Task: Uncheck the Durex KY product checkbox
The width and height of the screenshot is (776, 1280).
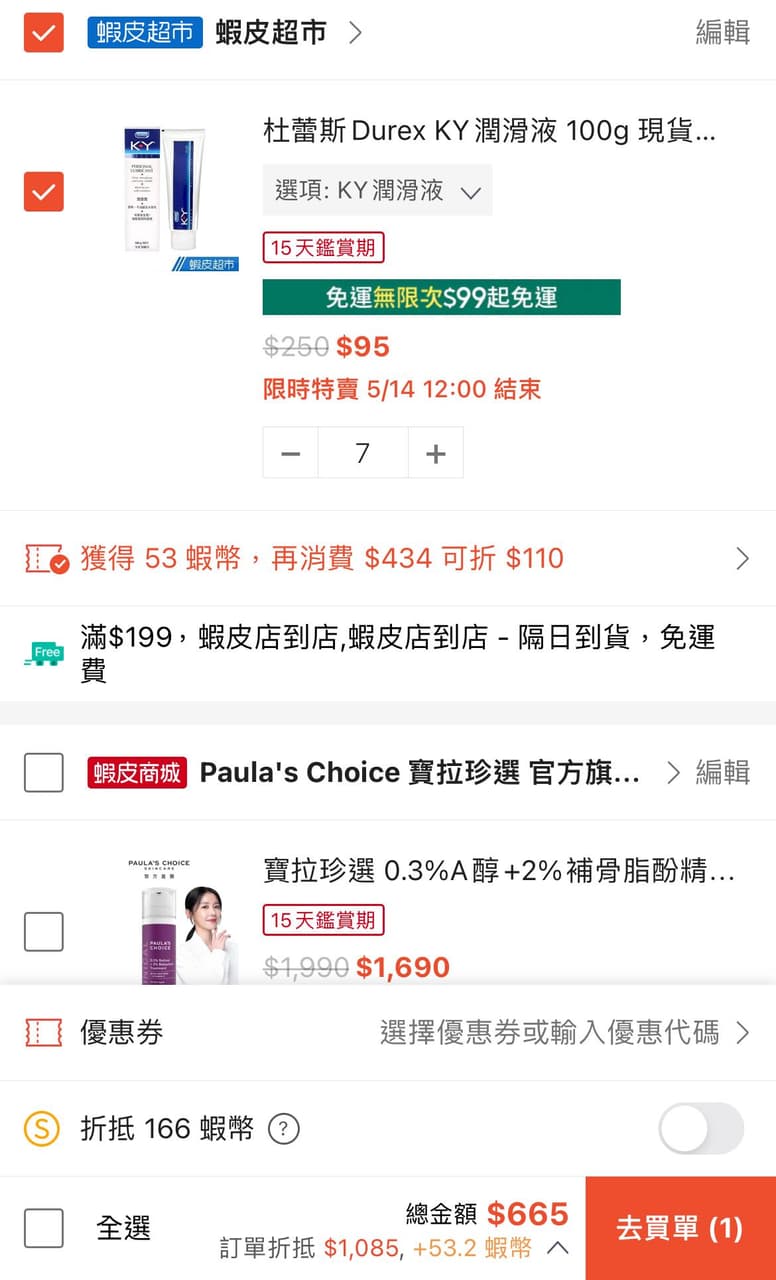Action: point(43,190)
